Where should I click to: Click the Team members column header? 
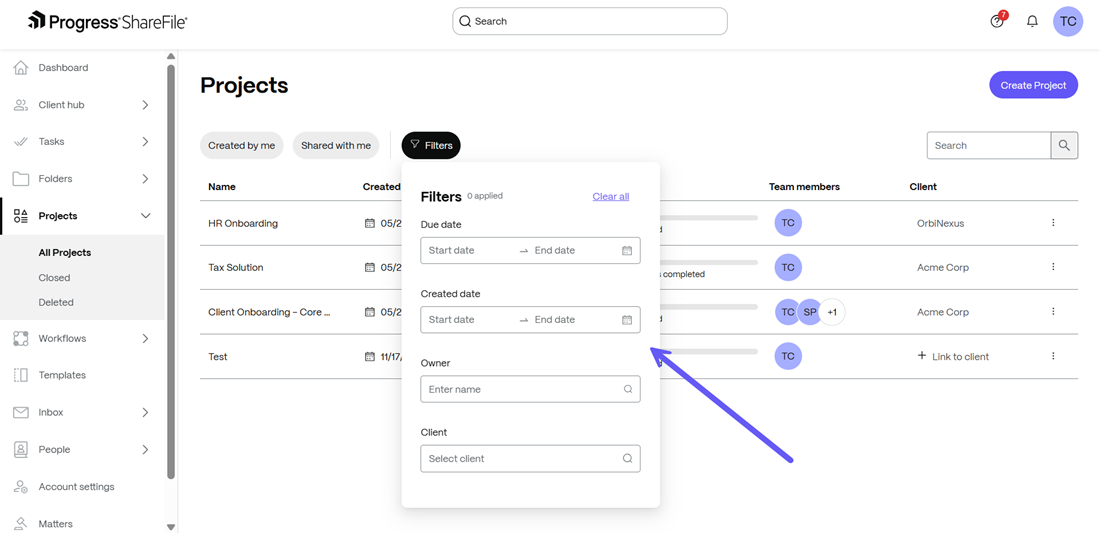[804, 187]
